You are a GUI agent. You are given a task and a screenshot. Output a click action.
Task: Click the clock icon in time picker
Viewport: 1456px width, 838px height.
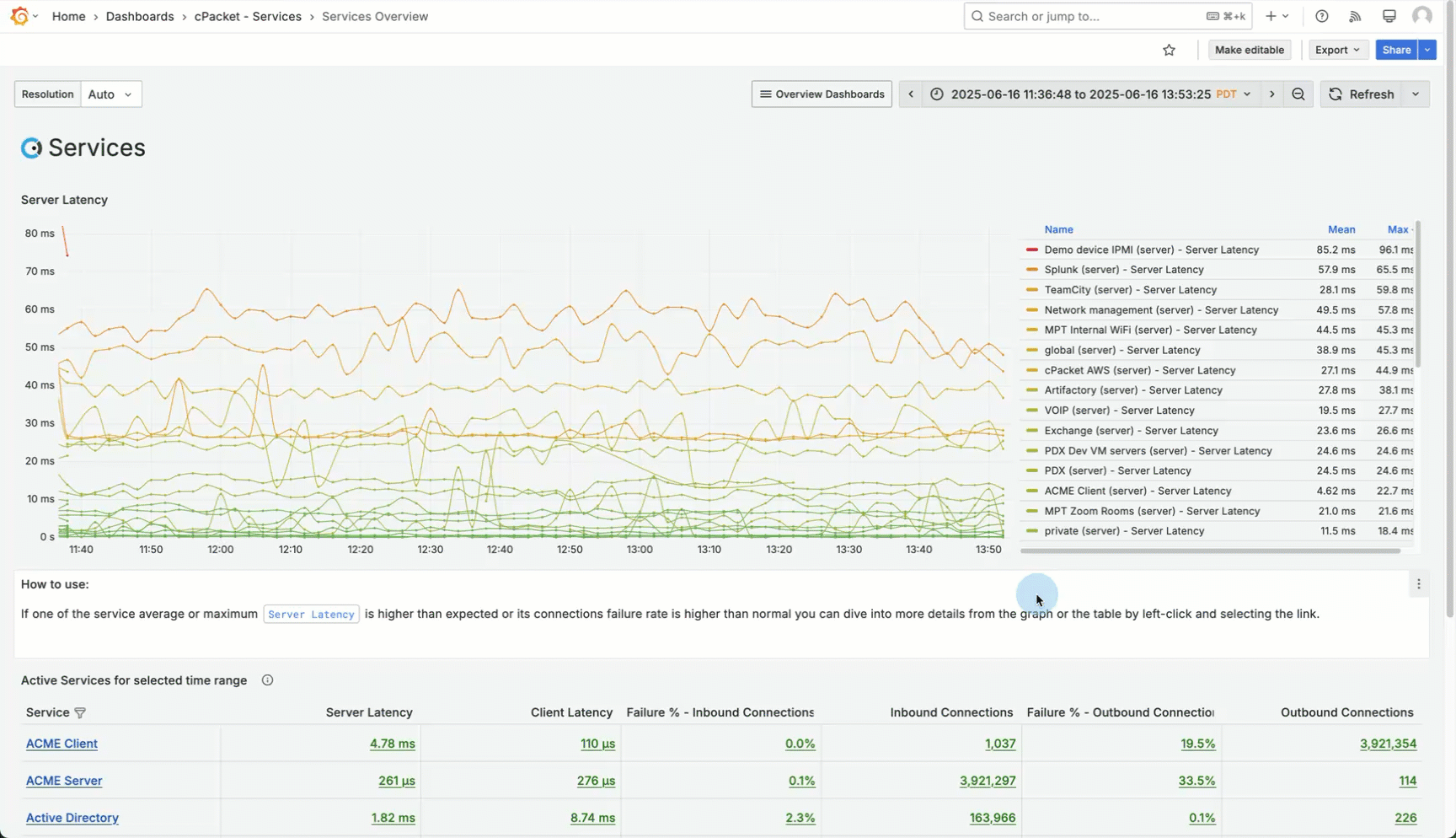[937, 94]
